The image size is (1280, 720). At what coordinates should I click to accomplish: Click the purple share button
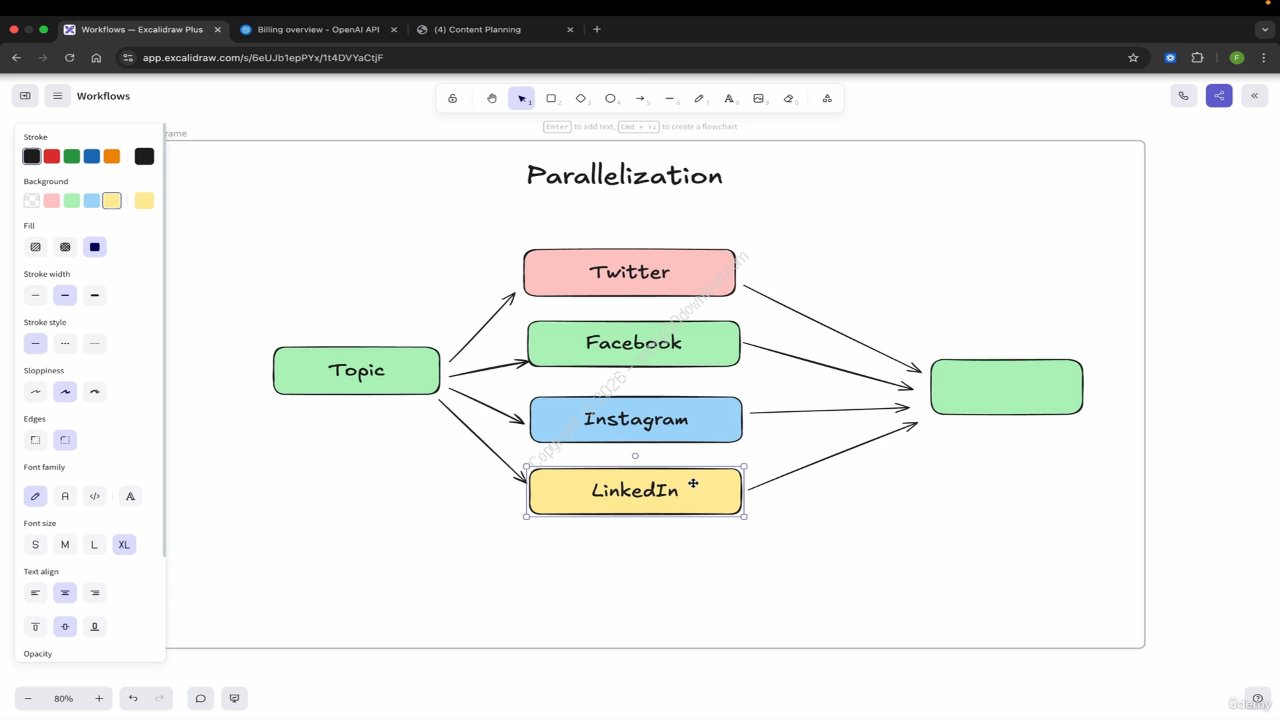pos(1219,96)
